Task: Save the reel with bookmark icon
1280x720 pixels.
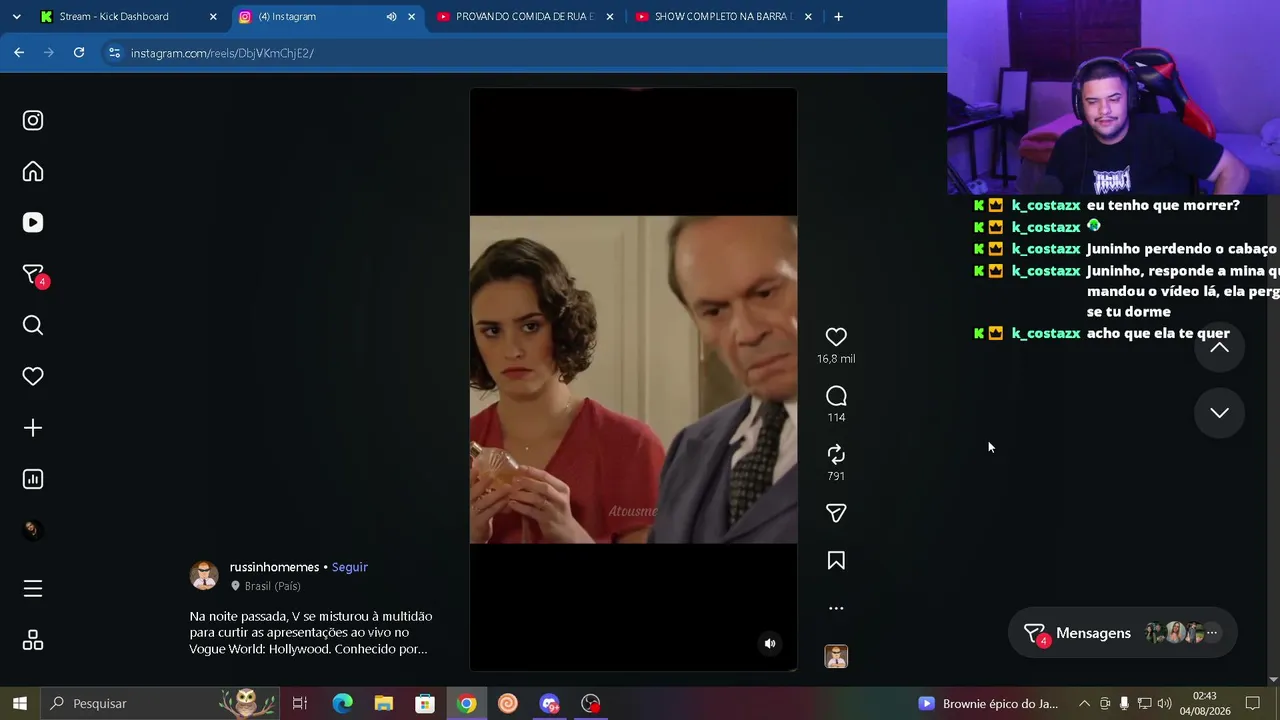Action: click(x=836, y=561)
